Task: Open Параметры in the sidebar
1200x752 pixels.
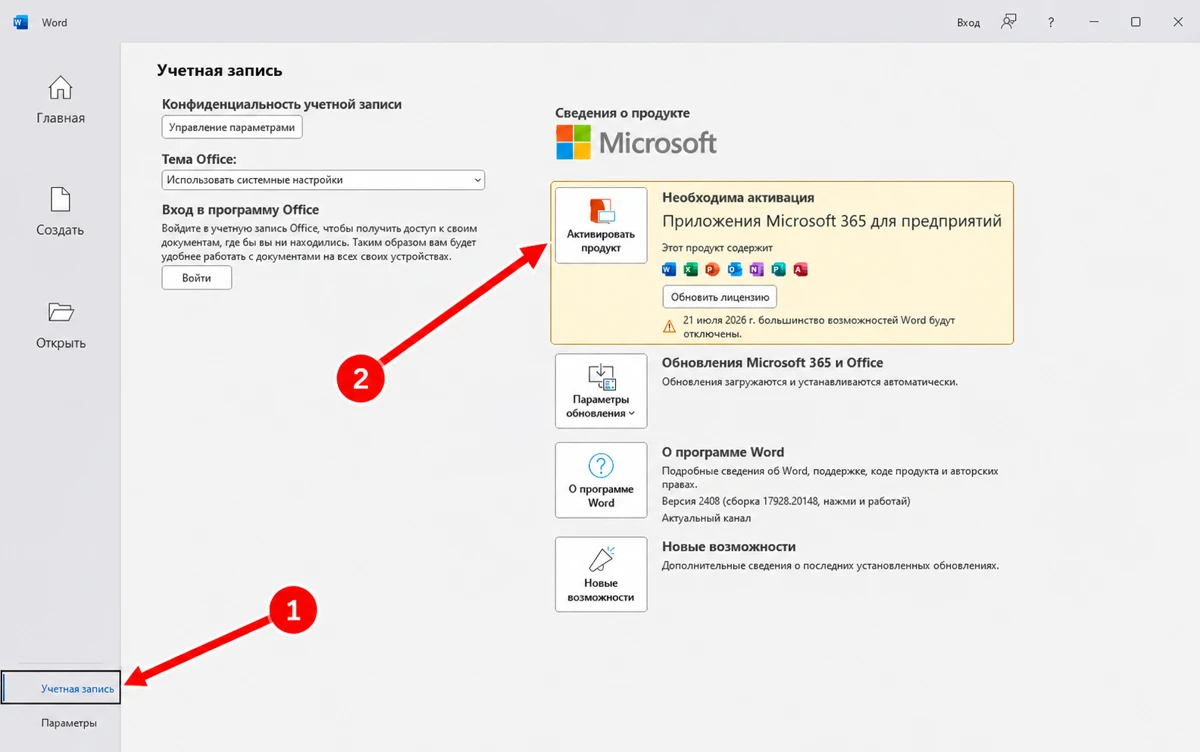Action: (x=69, y=723)
